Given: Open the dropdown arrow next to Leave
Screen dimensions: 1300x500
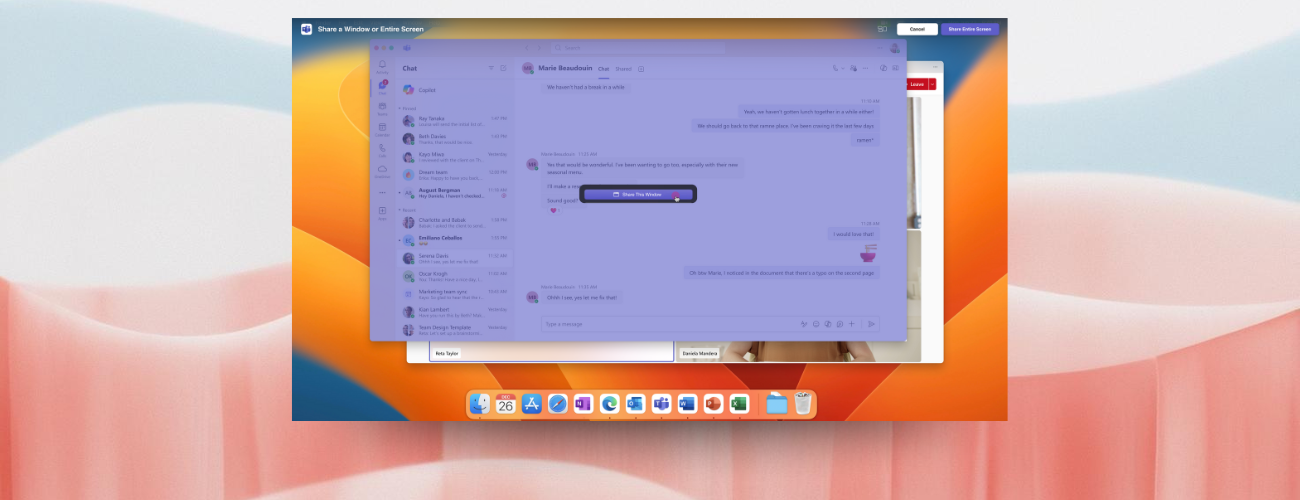Looking at the screenshot, I should (x=933, y=85).
